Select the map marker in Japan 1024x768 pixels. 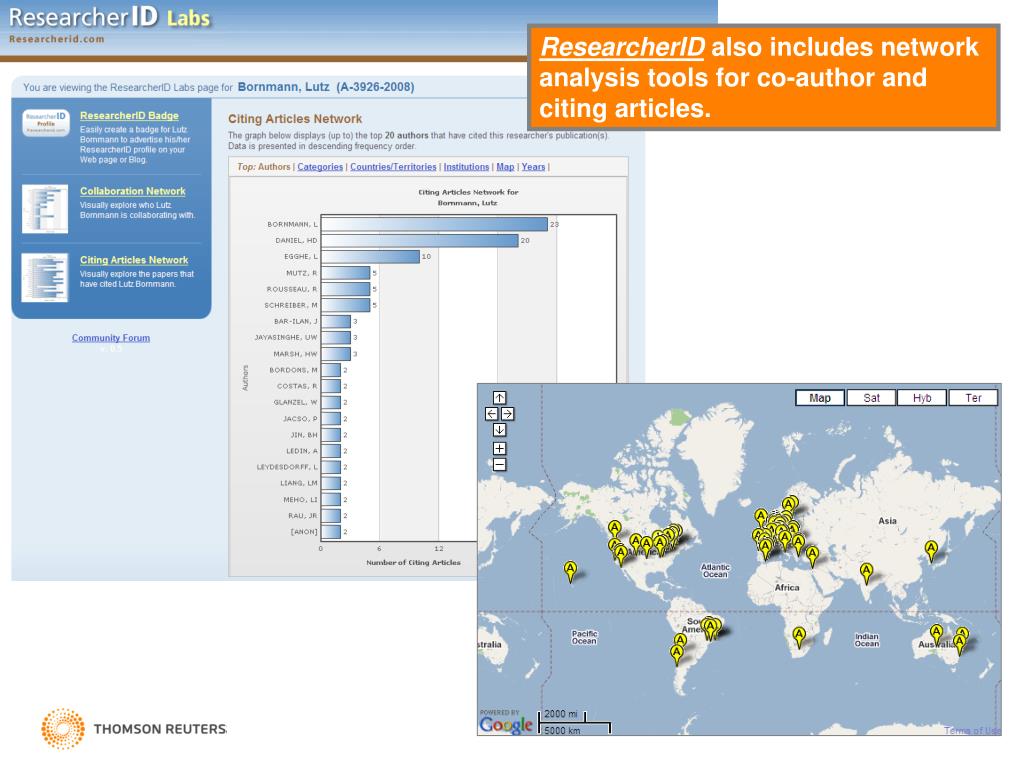pyautogui.click(x=931, y=552)
